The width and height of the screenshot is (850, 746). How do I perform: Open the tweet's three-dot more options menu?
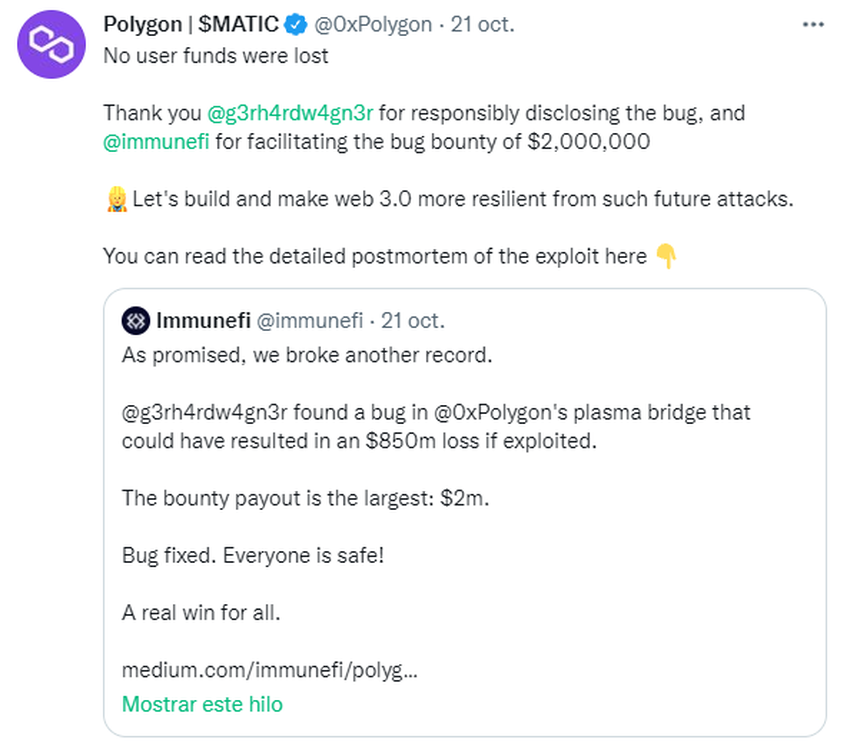(x=813, y=25)
